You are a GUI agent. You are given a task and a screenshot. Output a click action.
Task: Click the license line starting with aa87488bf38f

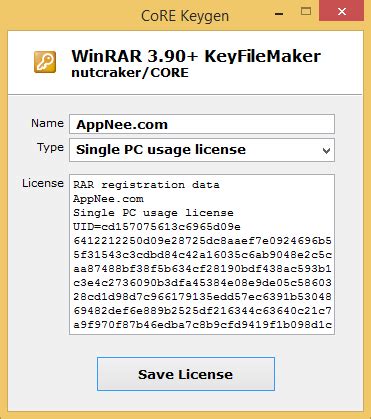202,269
